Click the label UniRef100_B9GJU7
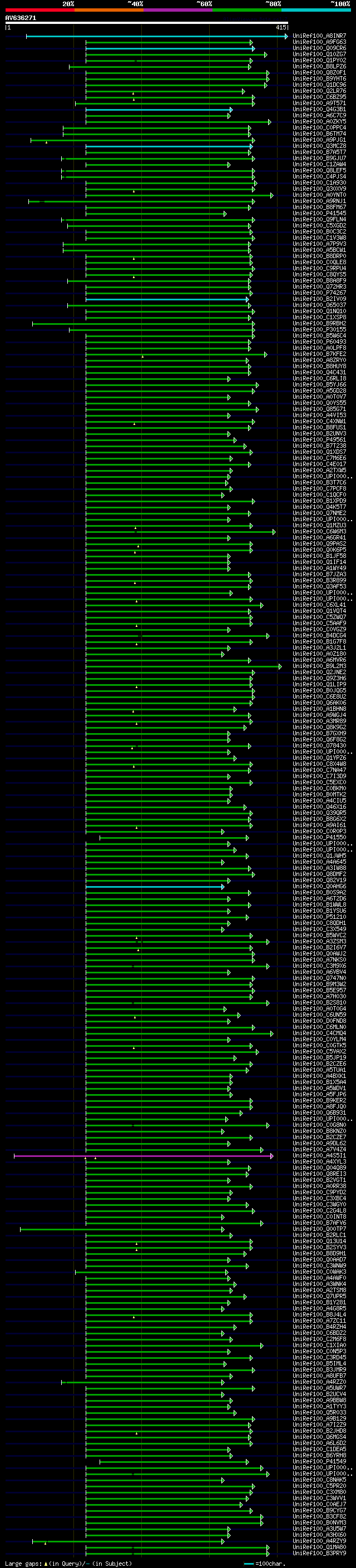356x1568 pixels. coord(319,159)
